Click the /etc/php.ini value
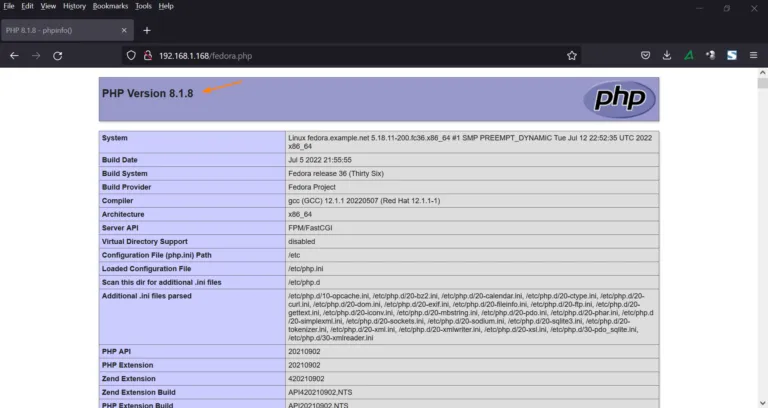This screenshot has width=768, height=408. [x=306, y=269]
